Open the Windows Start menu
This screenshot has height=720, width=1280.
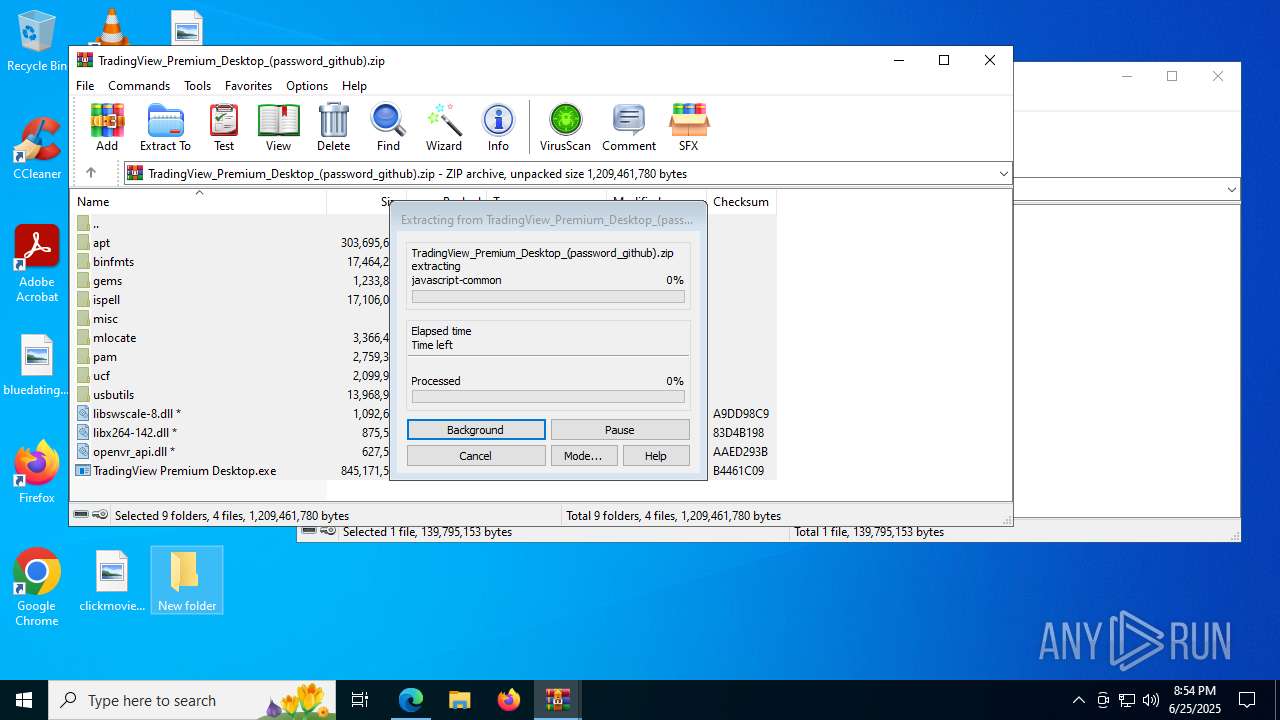coord(24,700)
